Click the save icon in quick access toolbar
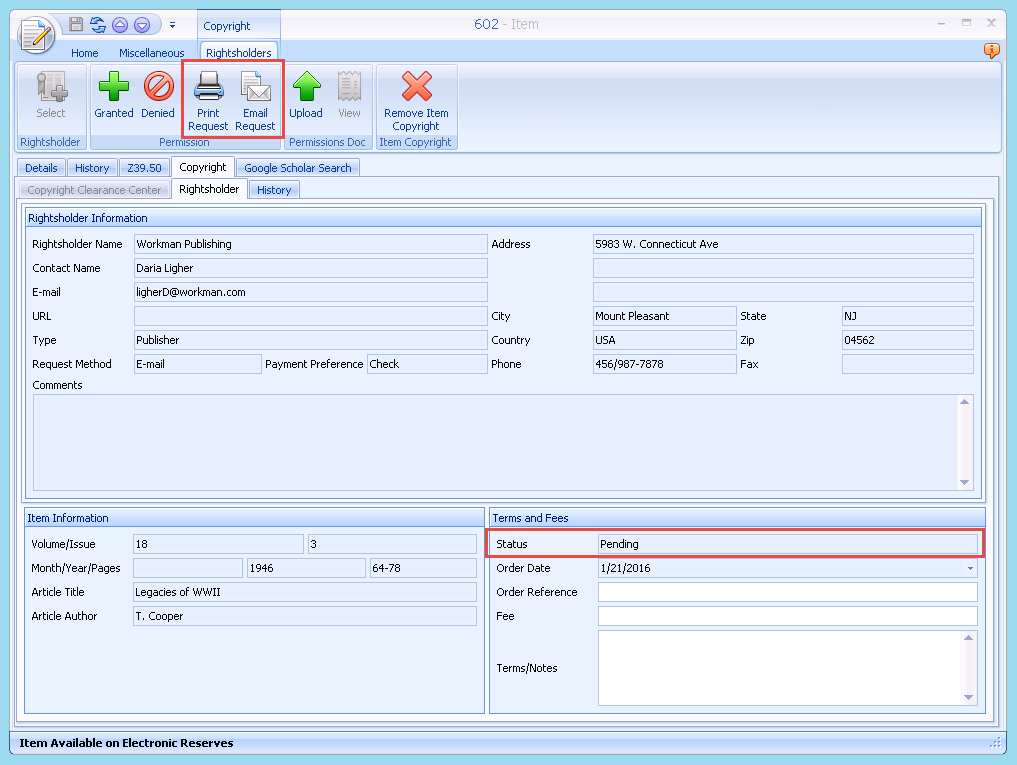Image resolution: width=1017 pixels, height=765 pixels. [x=76, y=25]
